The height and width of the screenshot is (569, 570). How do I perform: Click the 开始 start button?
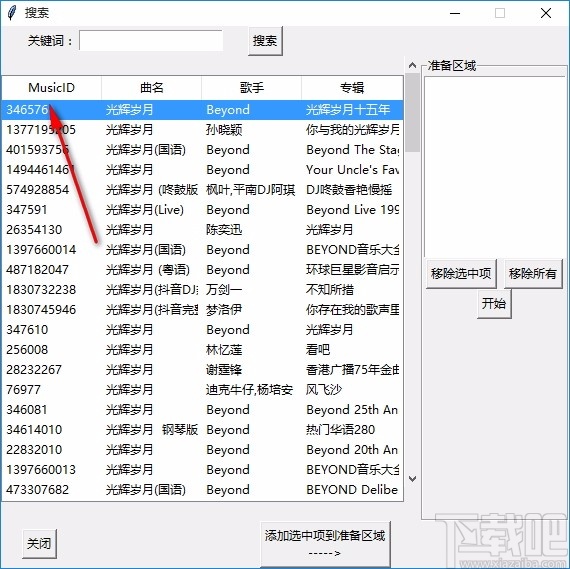point(494,304)
